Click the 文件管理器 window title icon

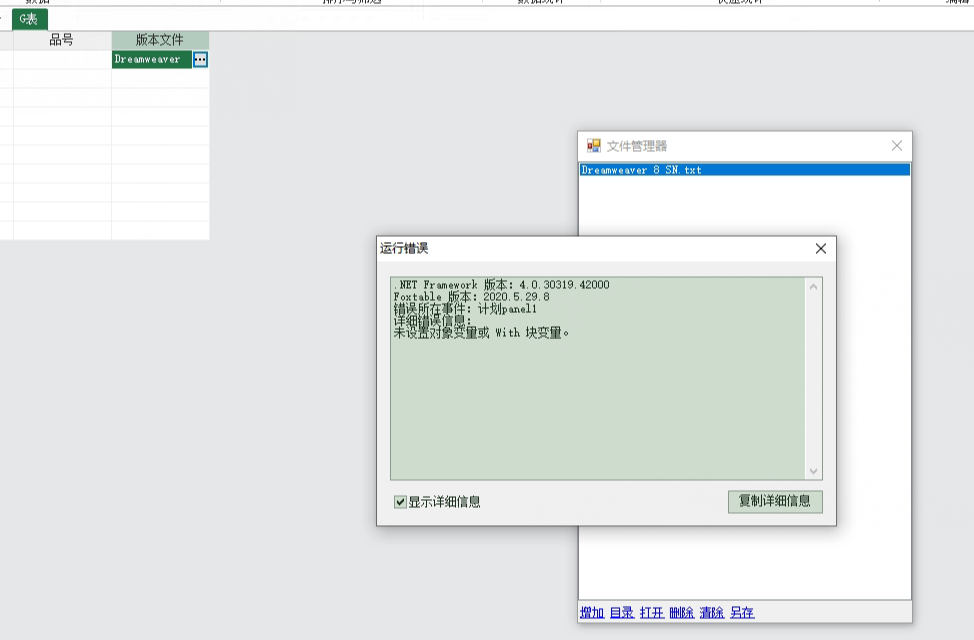594,146
